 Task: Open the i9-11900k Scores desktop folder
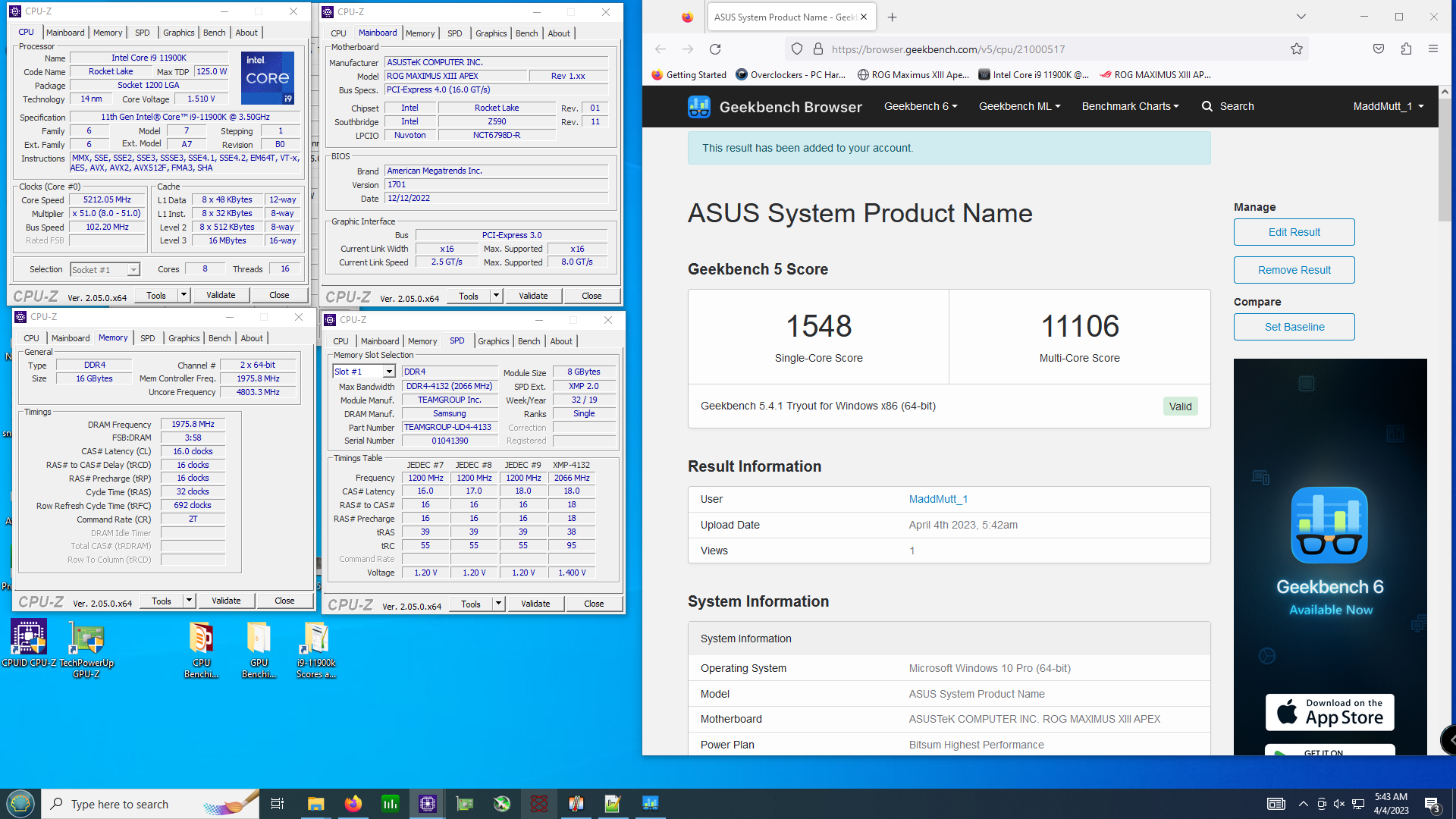pyautogui.click(x=316, y=650)
